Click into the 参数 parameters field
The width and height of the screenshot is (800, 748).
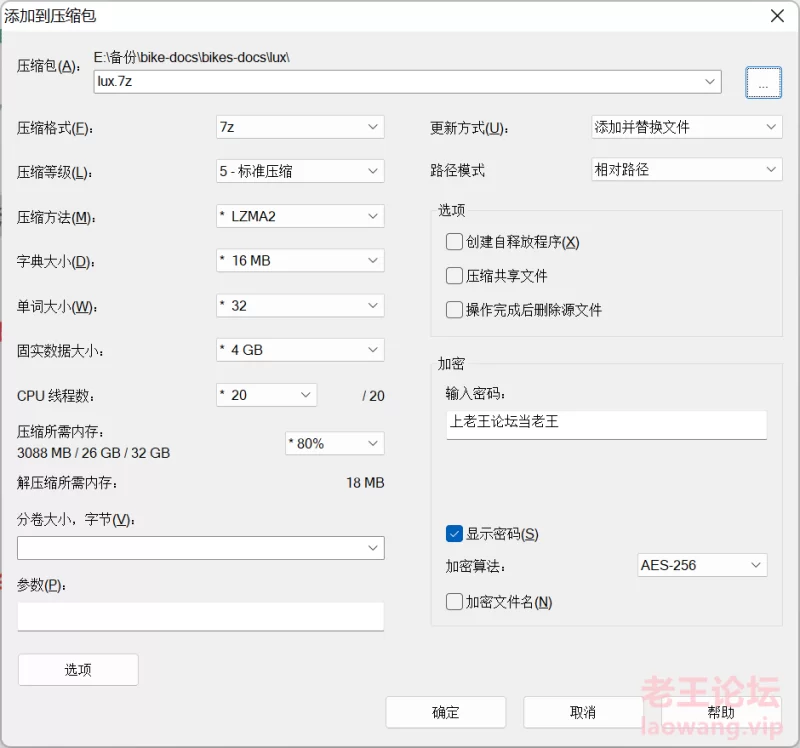(201, 616)
